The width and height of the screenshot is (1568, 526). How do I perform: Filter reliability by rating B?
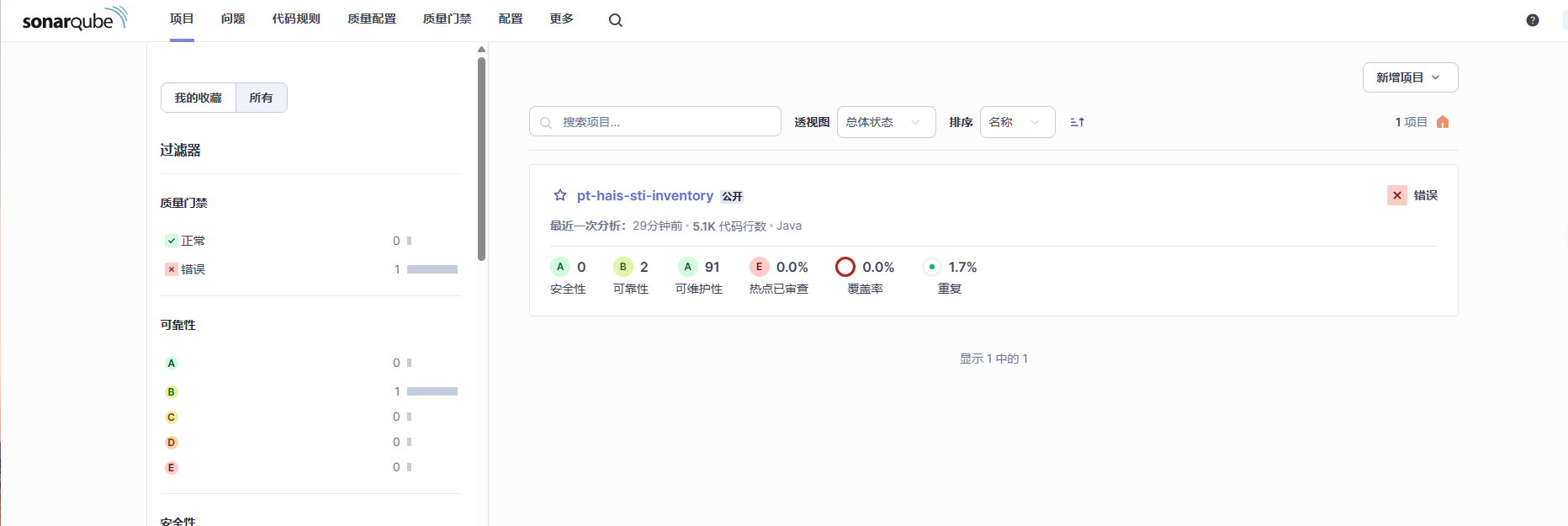tap(311, 391)
